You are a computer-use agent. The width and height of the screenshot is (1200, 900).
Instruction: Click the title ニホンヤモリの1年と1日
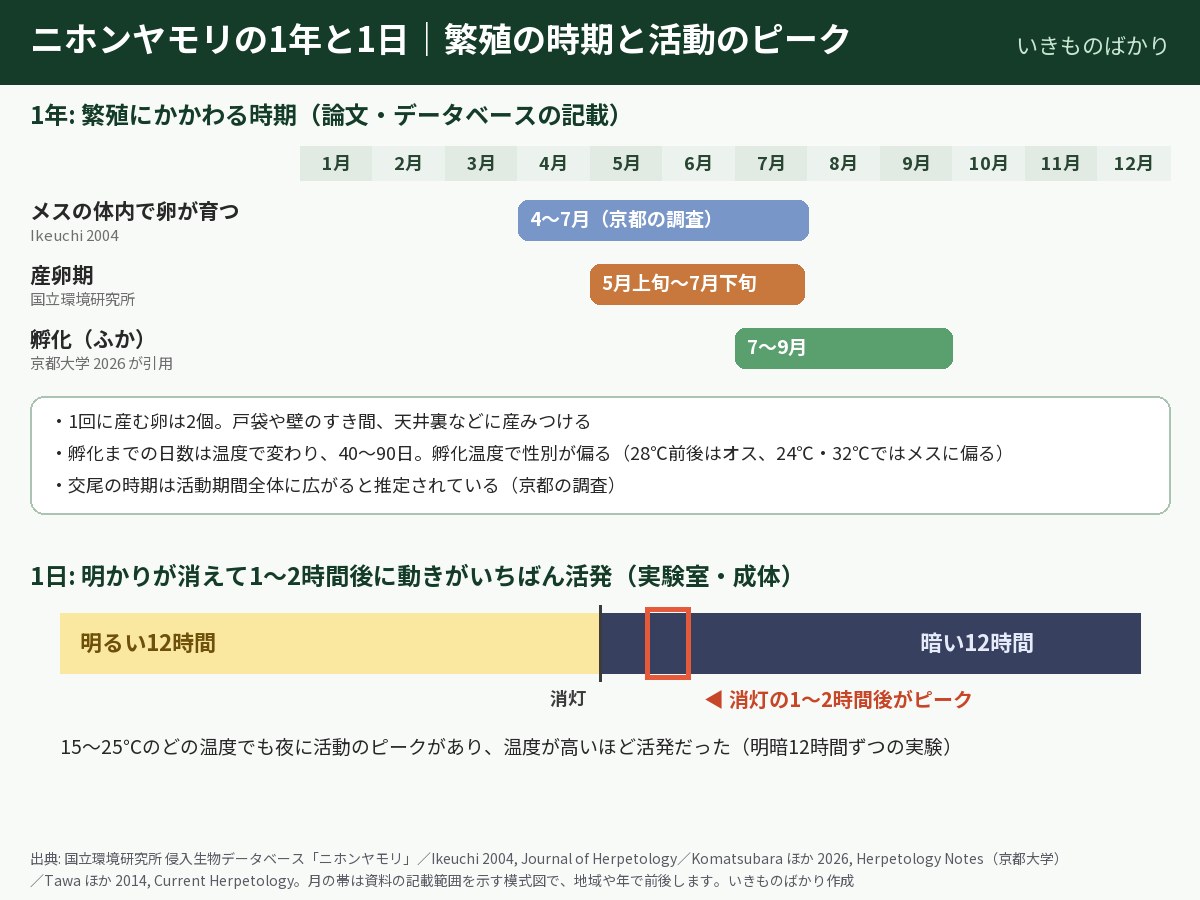click(x=220, y=40)
